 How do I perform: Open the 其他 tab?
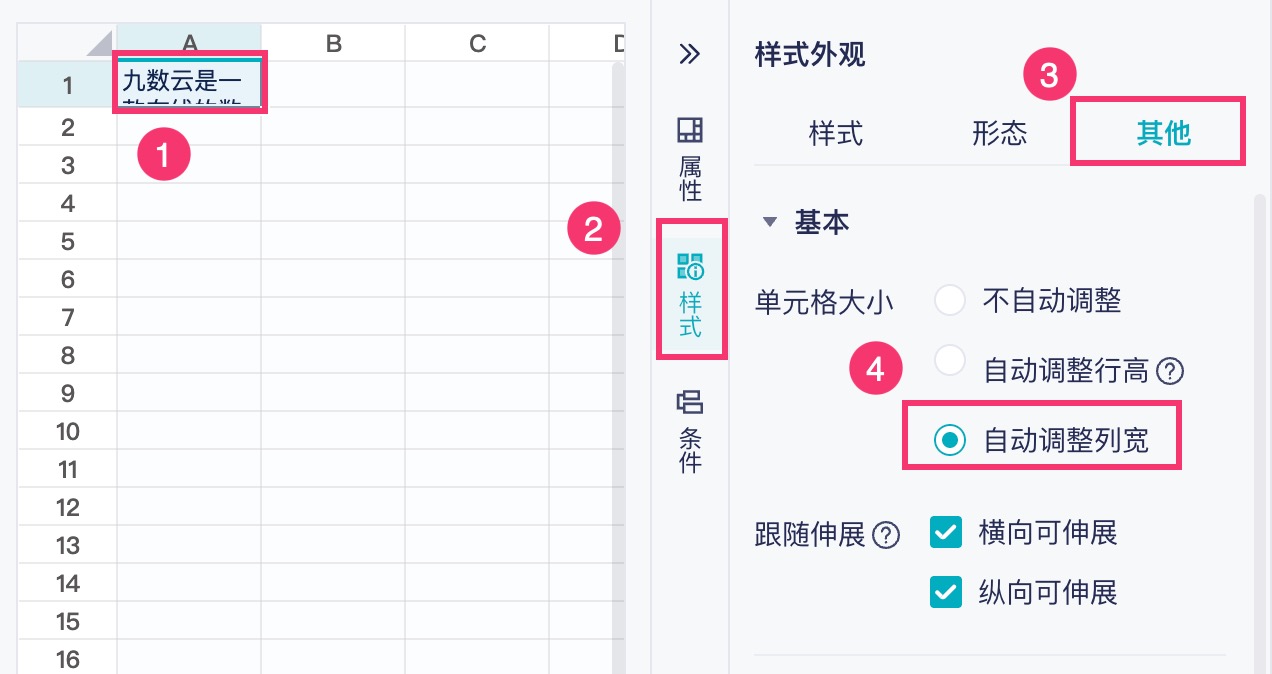coord(1163,133)
